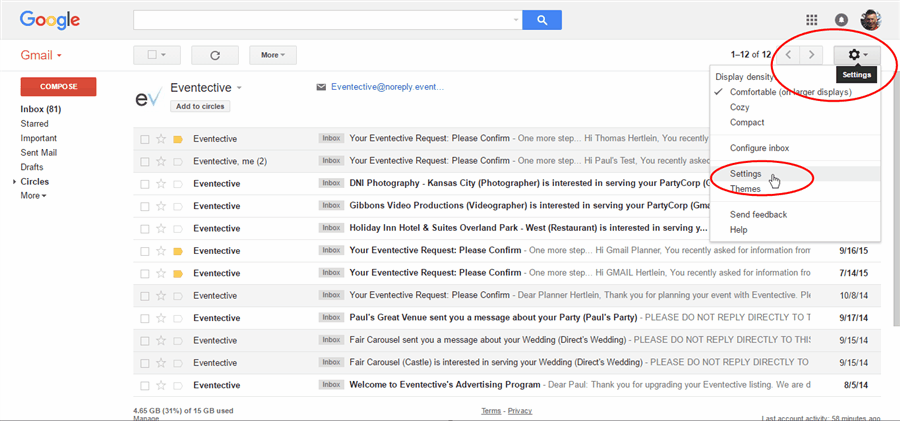Open the Starred folder

tap(34, 123)
